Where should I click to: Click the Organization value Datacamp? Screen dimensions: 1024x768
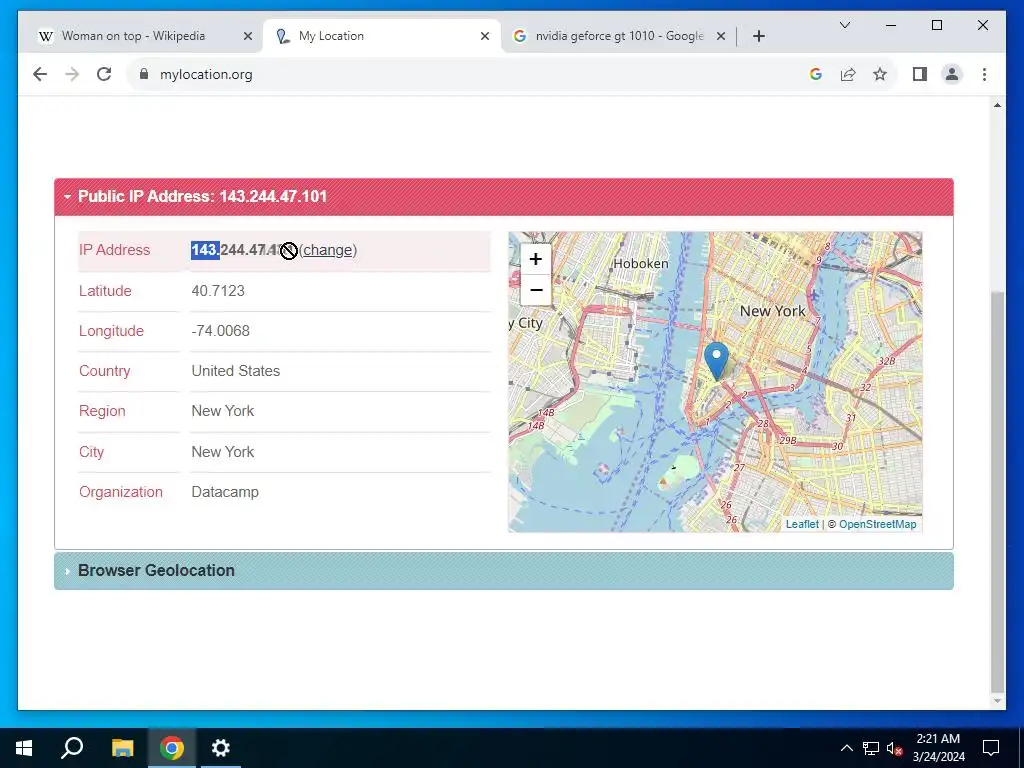[x=225, y=492]
